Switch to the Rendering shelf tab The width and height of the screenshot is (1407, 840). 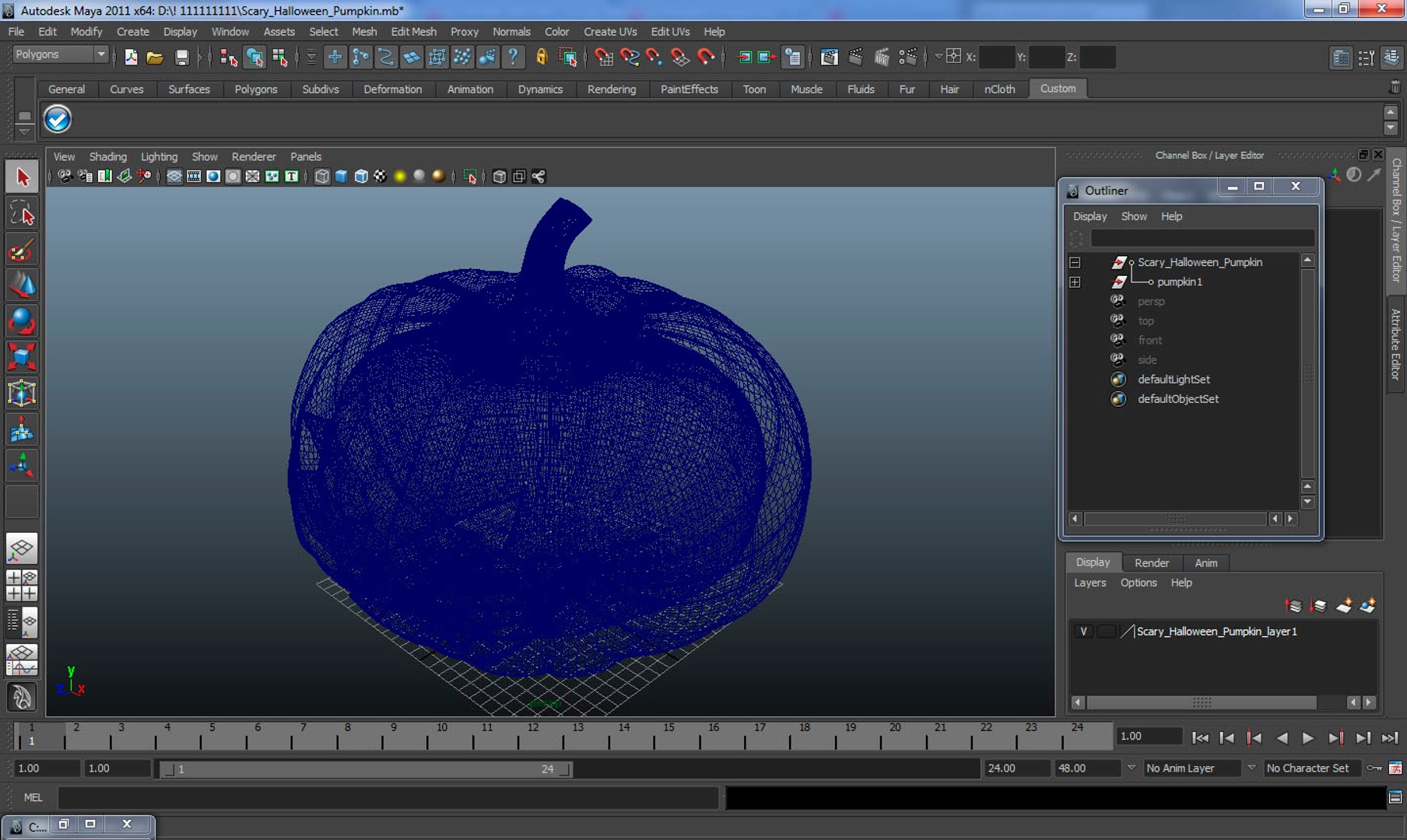(612, 89)
